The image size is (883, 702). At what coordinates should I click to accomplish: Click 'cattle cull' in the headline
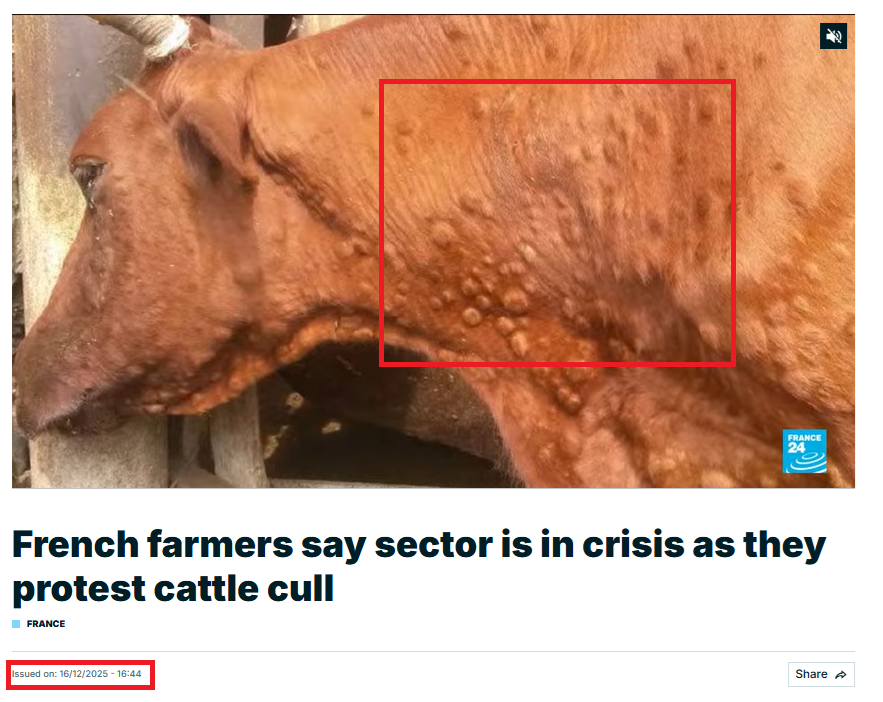click(243, 589)
